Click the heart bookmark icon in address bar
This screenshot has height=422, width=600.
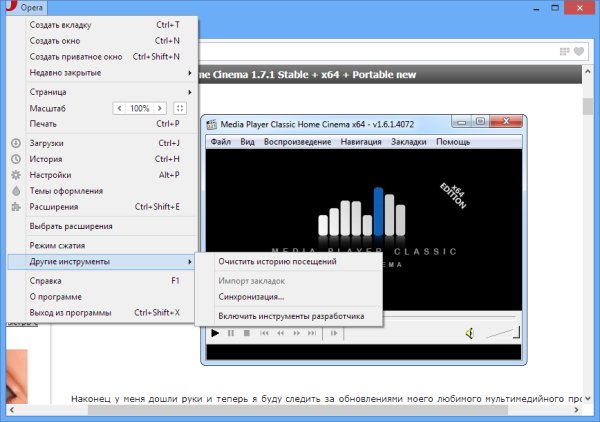pos(579,51)
